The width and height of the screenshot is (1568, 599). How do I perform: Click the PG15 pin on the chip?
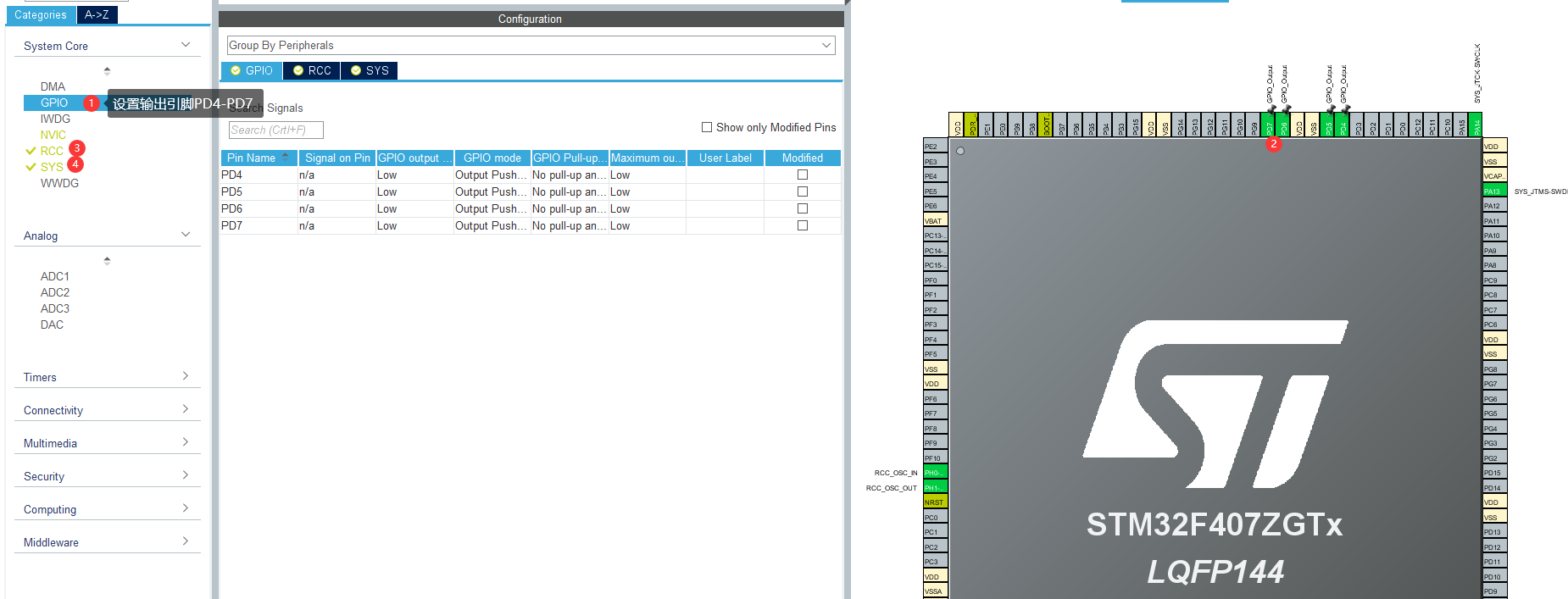pyautogui.click(x=1135, y=125)
